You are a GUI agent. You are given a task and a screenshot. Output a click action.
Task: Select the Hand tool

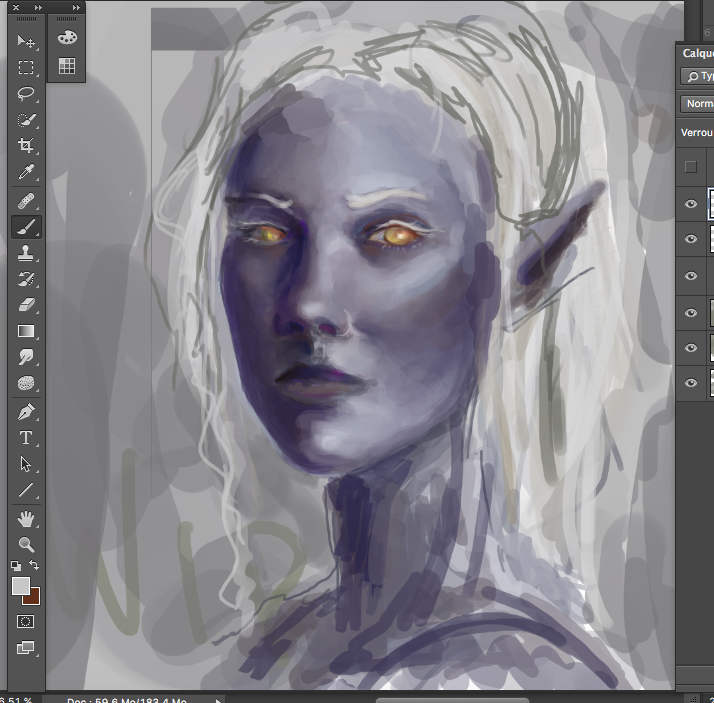26,518
